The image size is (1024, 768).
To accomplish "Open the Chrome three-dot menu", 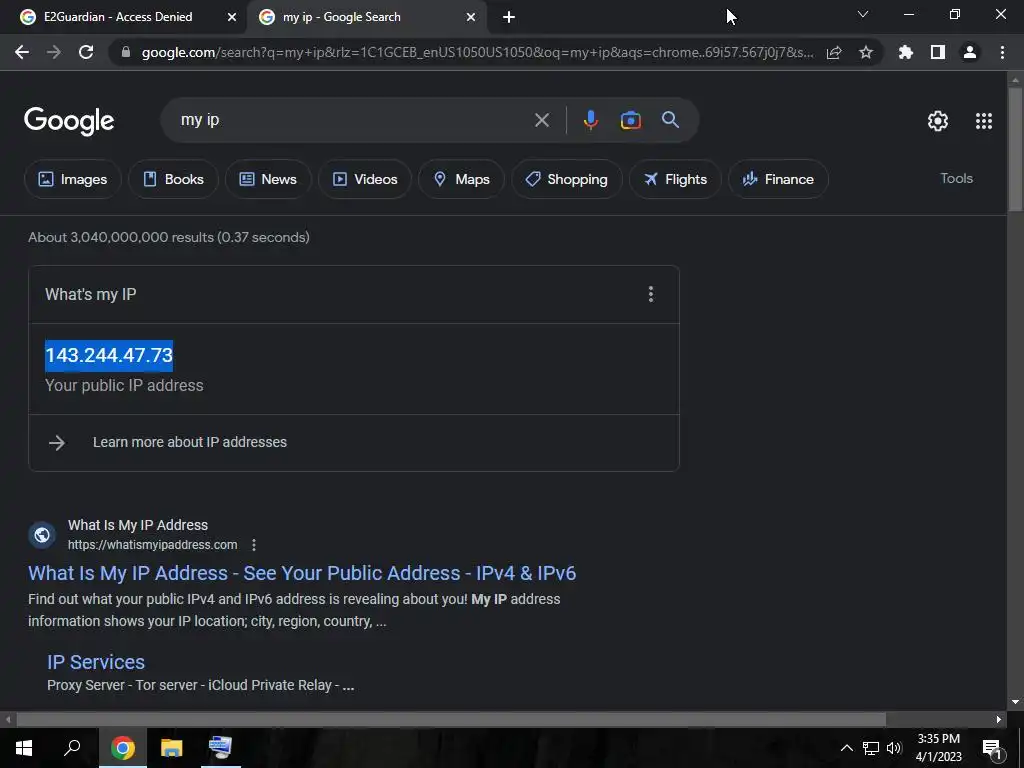I will pyautogui.click(x=1002, y=52).
